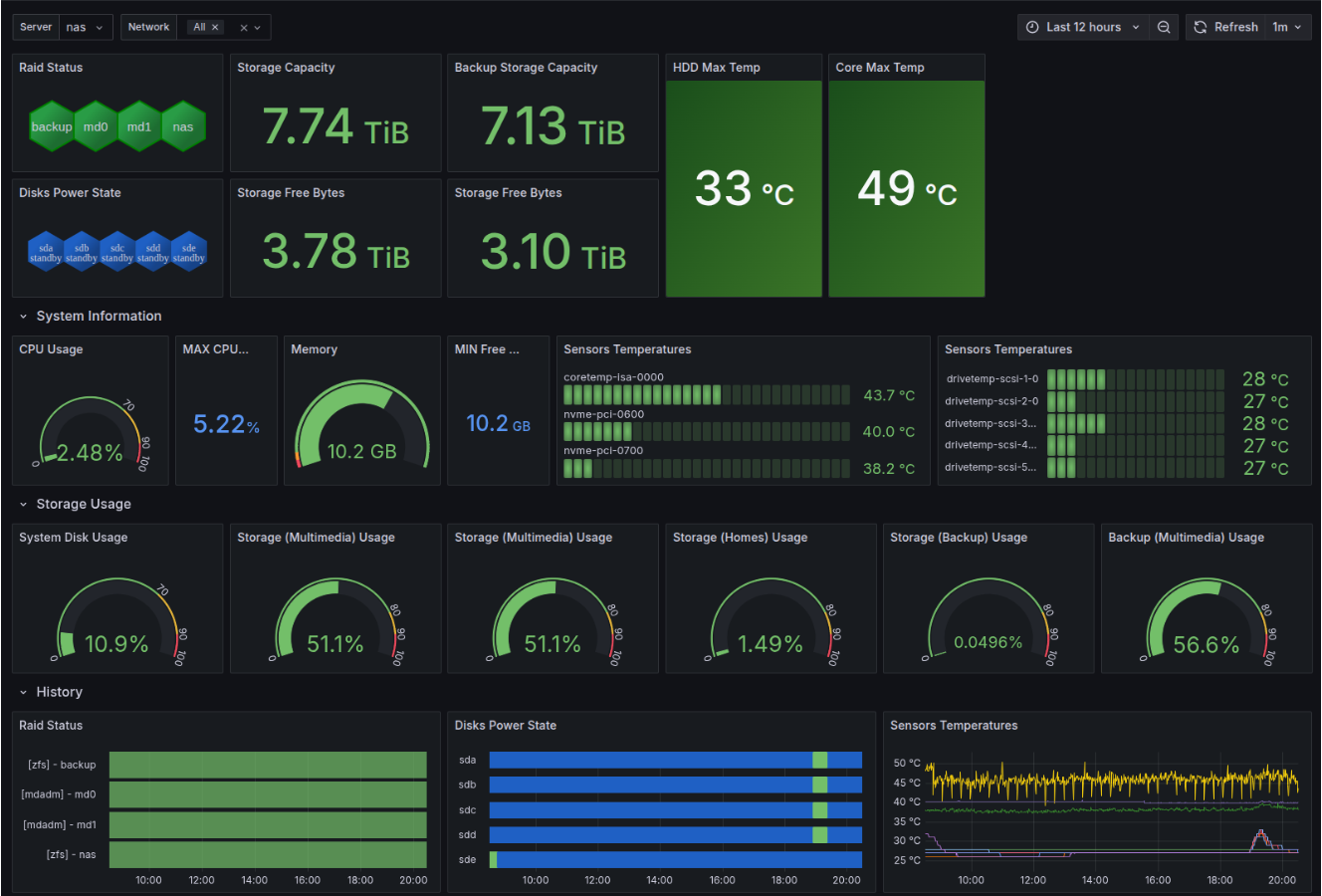
Task: Select the md0 hexagon in Raid Status
Action: pos(96,126)
